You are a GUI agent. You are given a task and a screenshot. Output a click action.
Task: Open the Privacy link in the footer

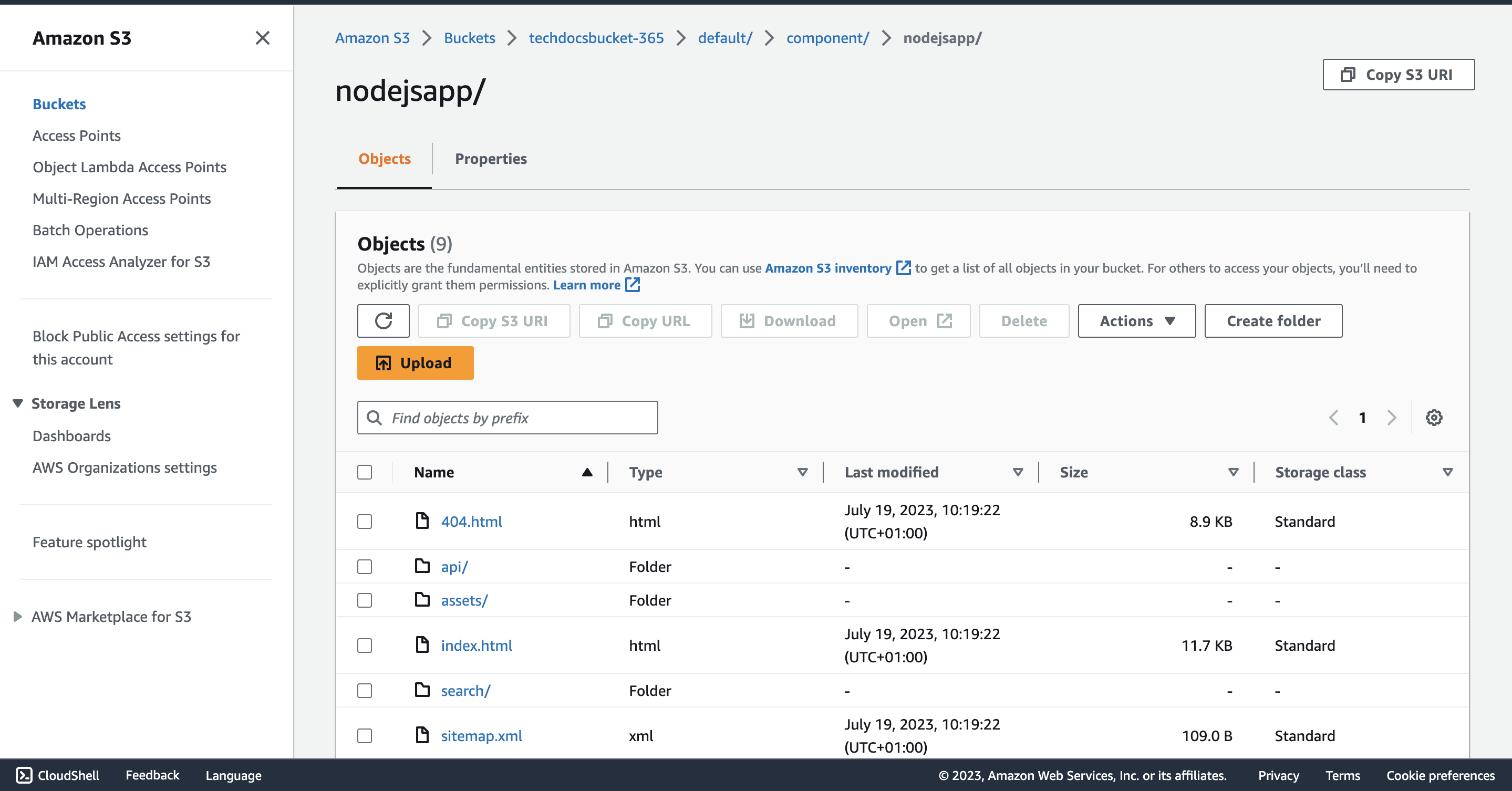(x=1278, y=776)
